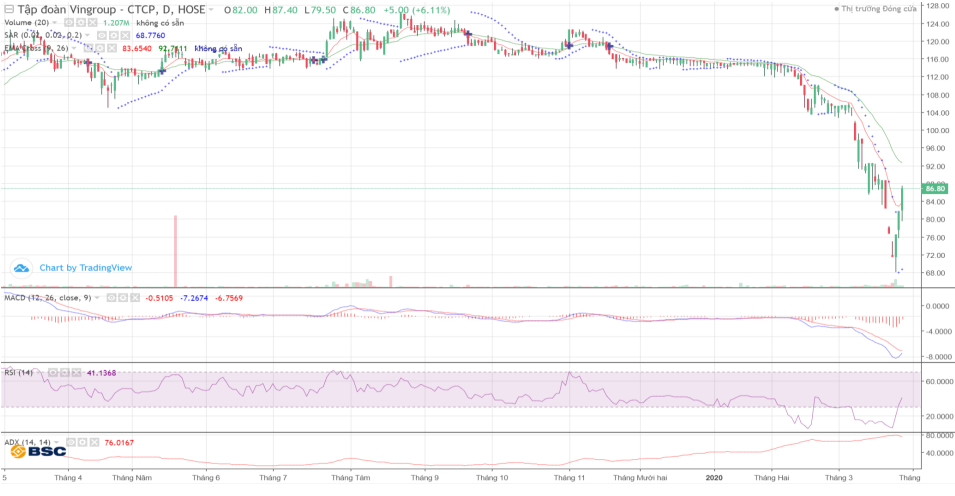
Task: Open the SAR indicator dropdown arrow
Action: (x=89, y=35)
